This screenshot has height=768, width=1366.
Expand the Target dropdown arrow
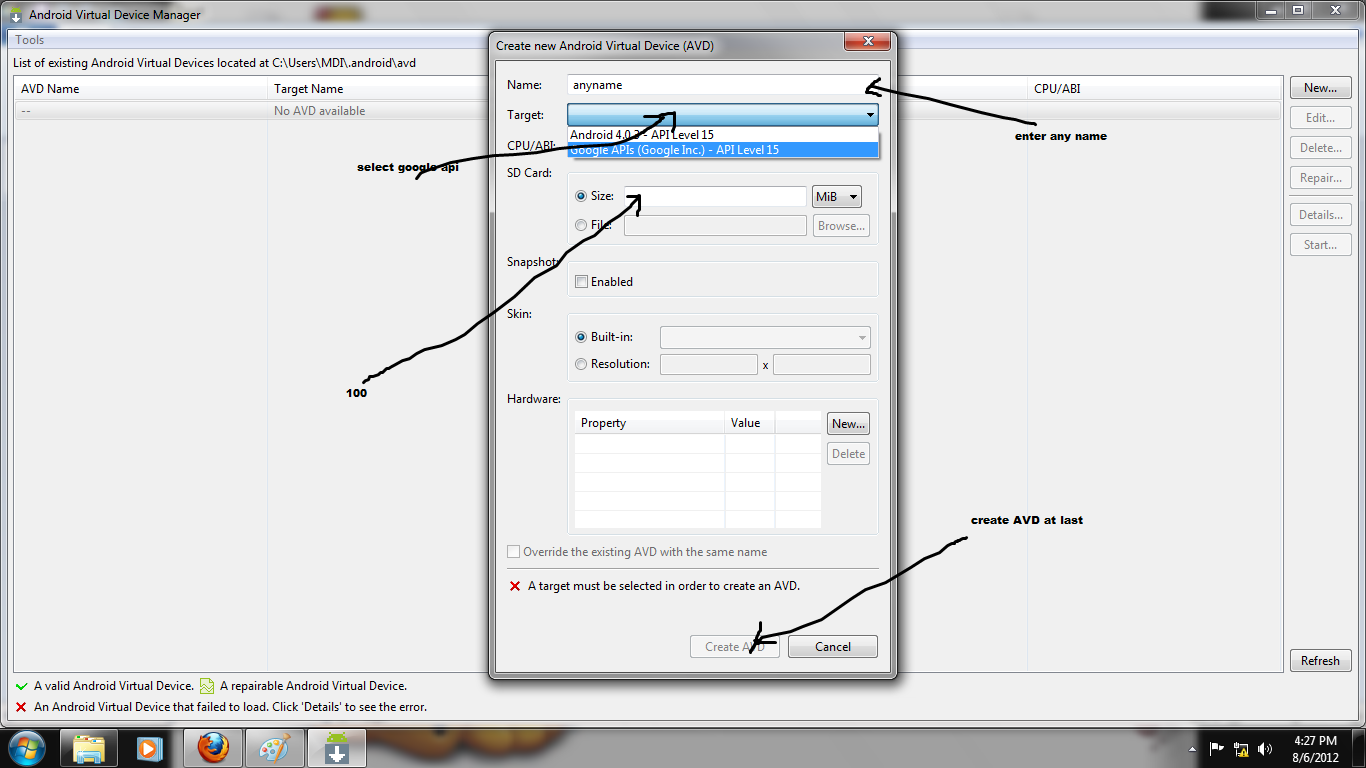[x=870, y=115]
